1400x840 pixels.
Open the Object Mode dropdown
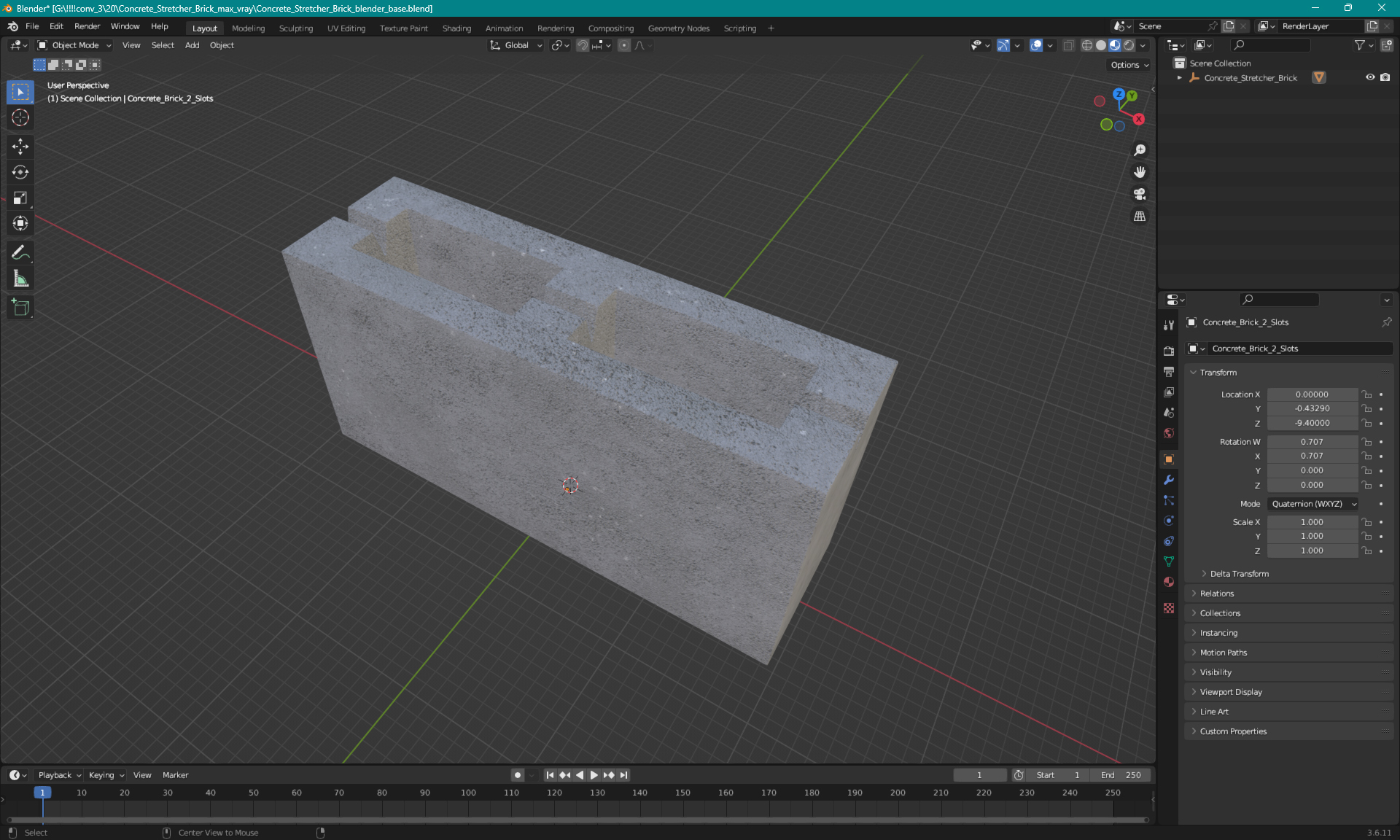(74, 45)
